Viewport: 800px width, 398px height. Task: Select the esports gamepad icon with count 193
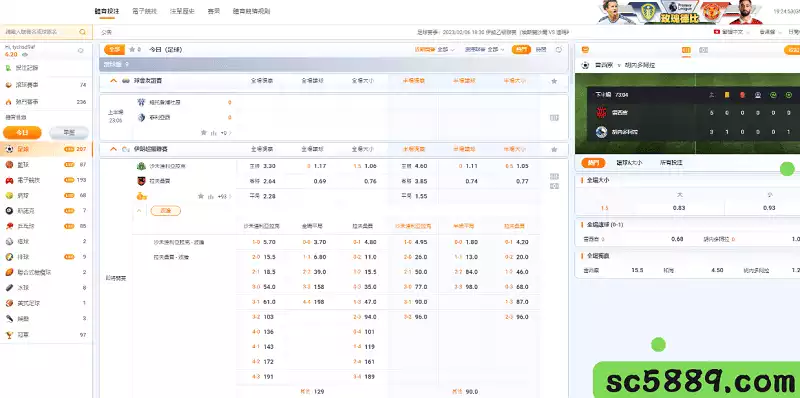pos(9,180)
